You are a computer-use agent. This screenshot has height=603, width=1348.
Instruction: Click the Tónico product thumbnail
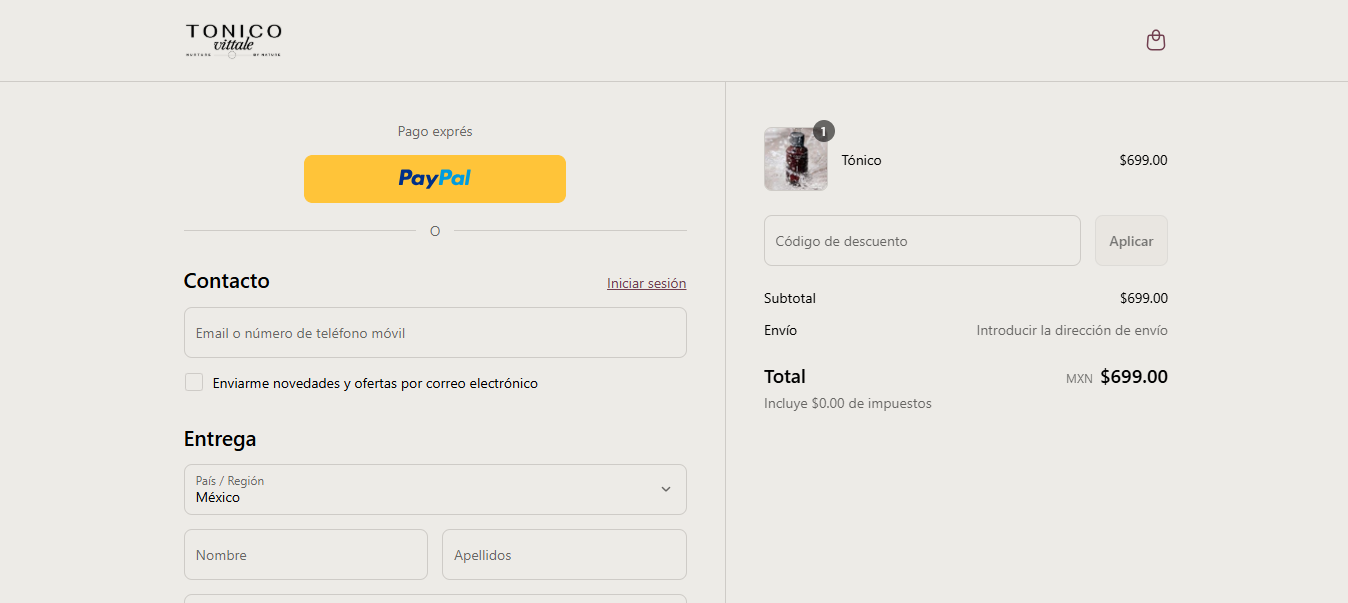coord(795,160)
